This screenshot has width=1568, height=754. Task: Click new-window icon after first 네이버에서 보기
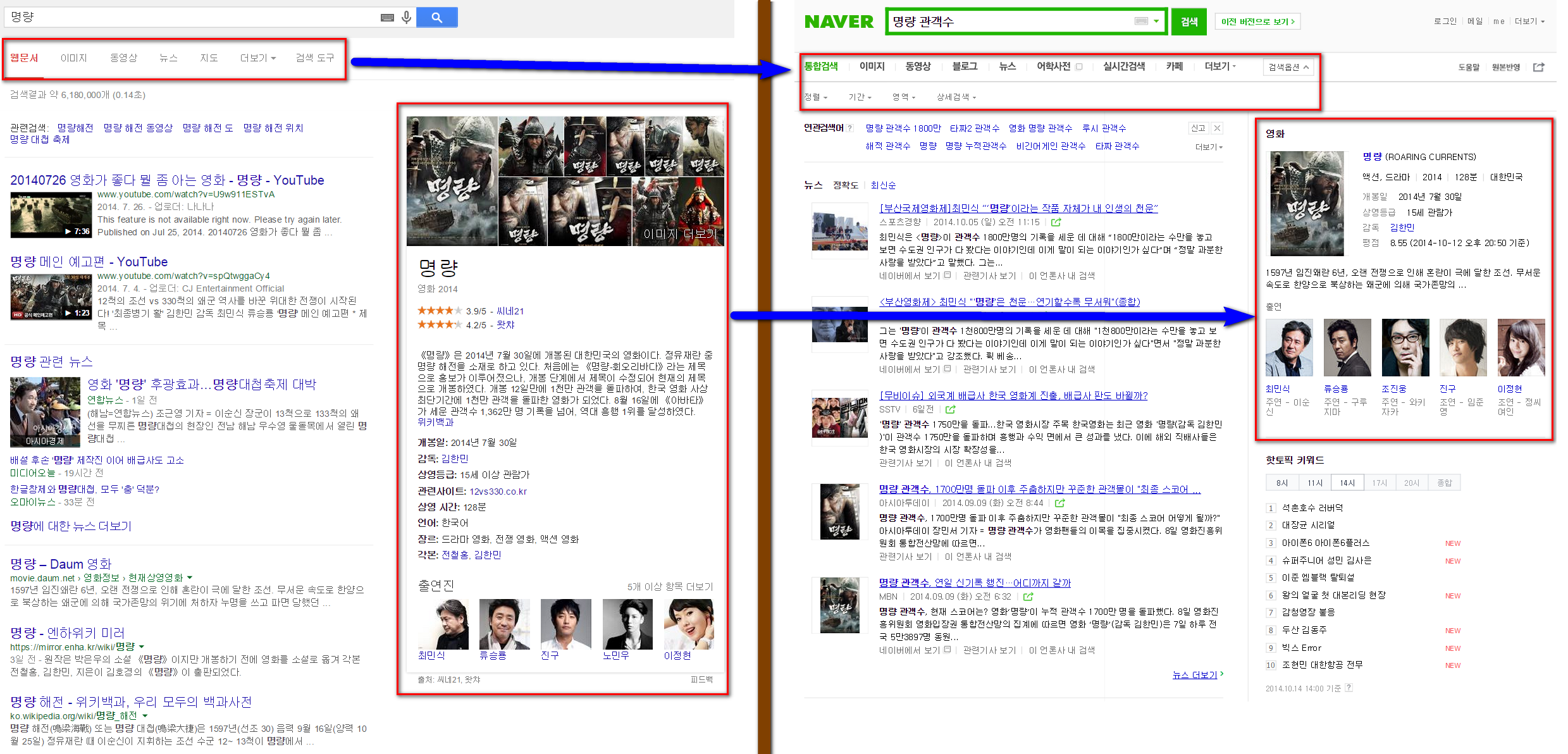pos(948,275)
